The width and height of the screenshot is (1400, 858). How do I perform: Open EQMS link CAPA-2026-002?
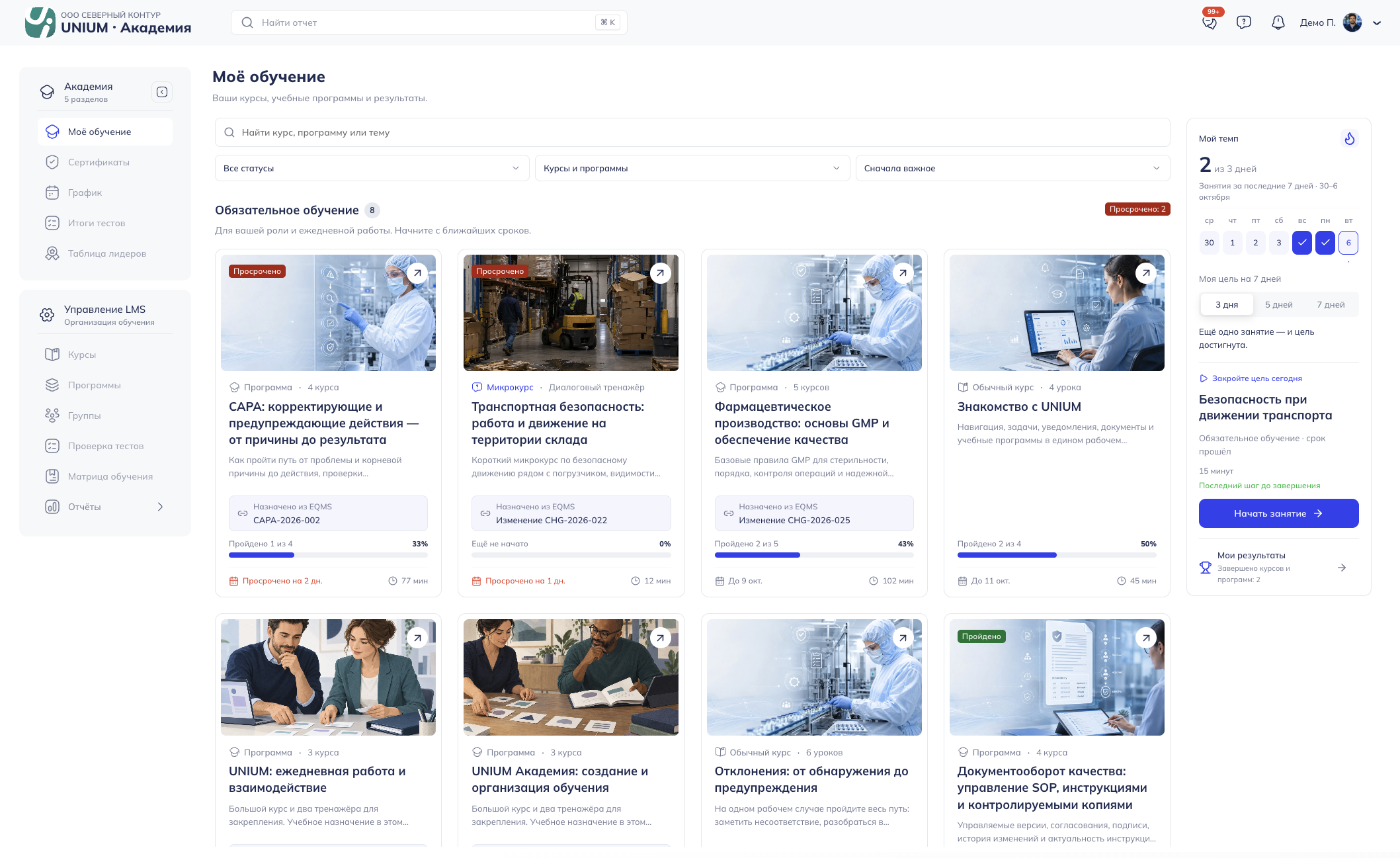click(328, 513)
